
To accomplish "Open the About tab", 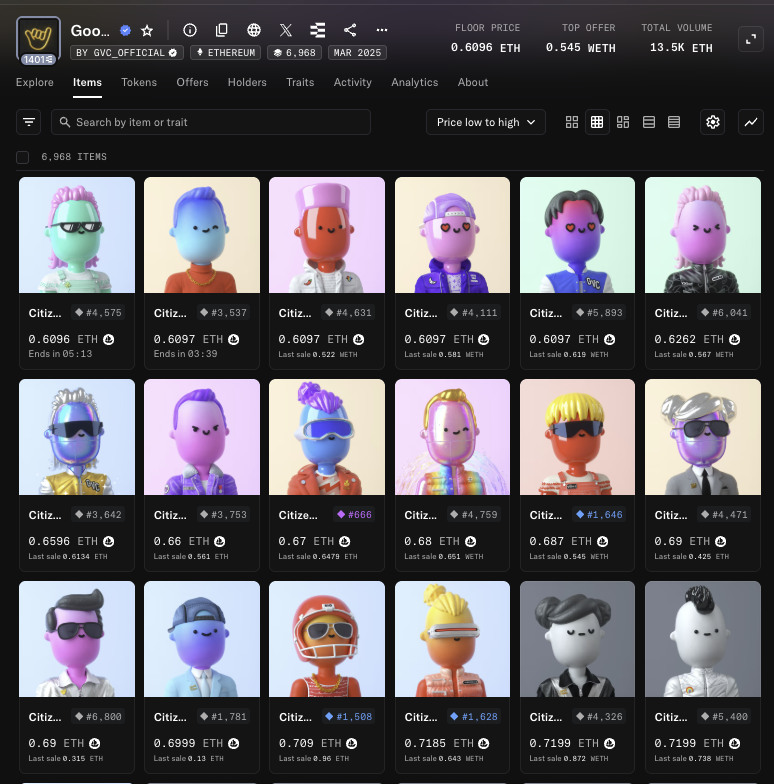I will pos(472,82).
